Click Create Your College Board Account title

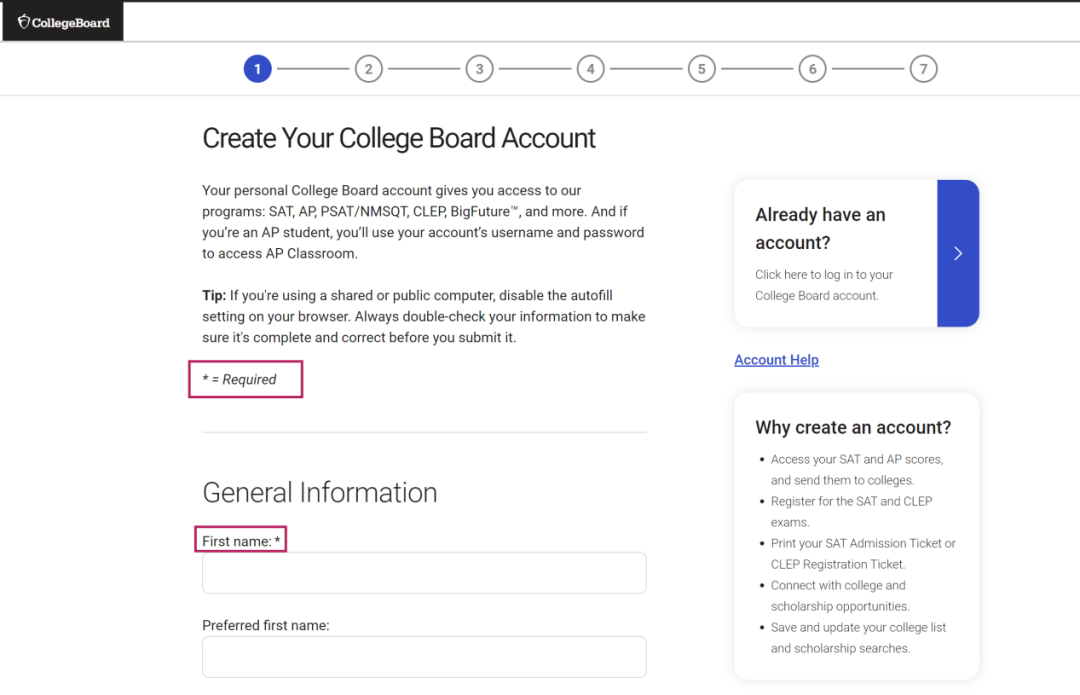coord(399,138)
